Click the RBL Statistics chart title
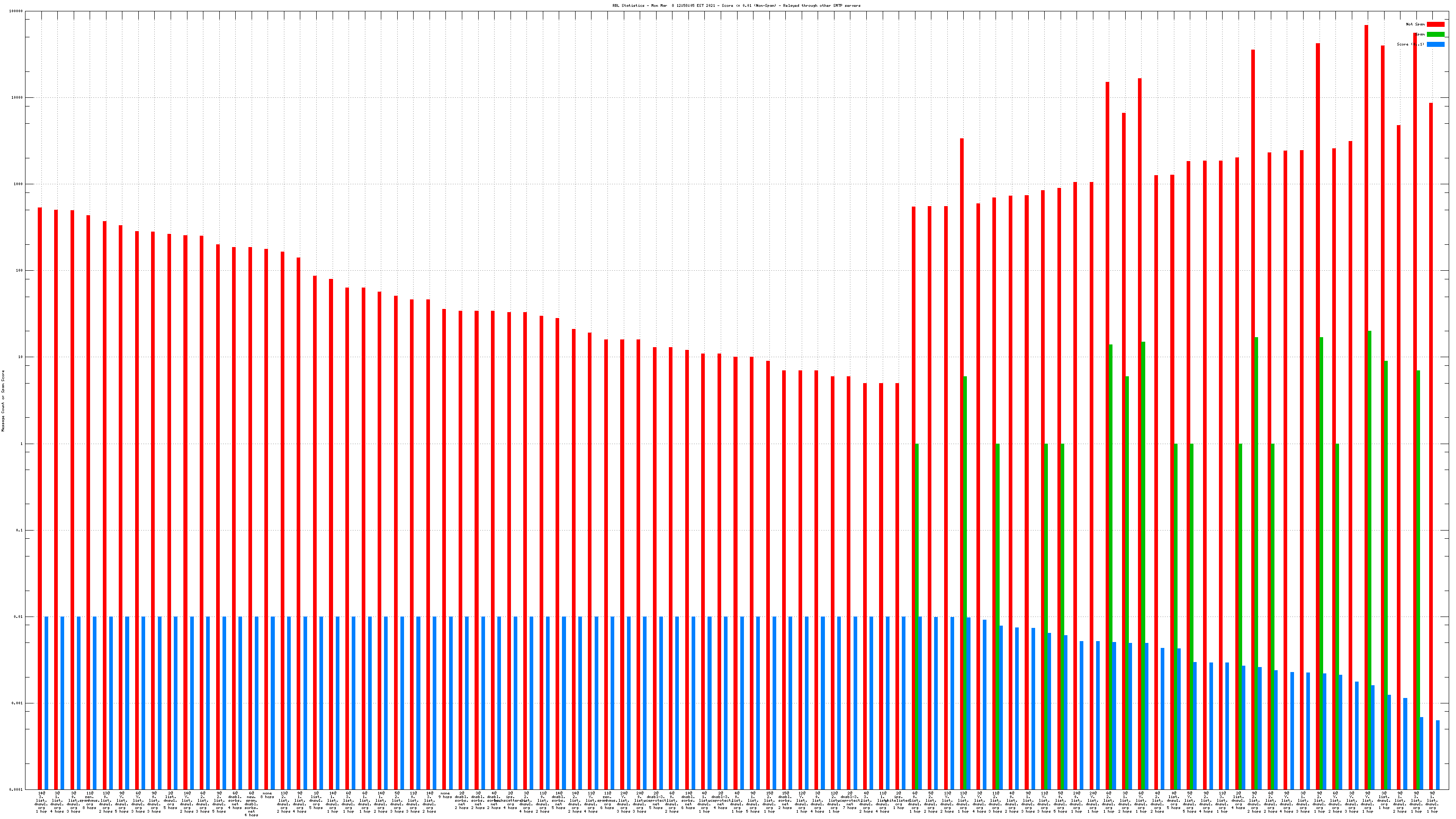 [x=736, y=5]
